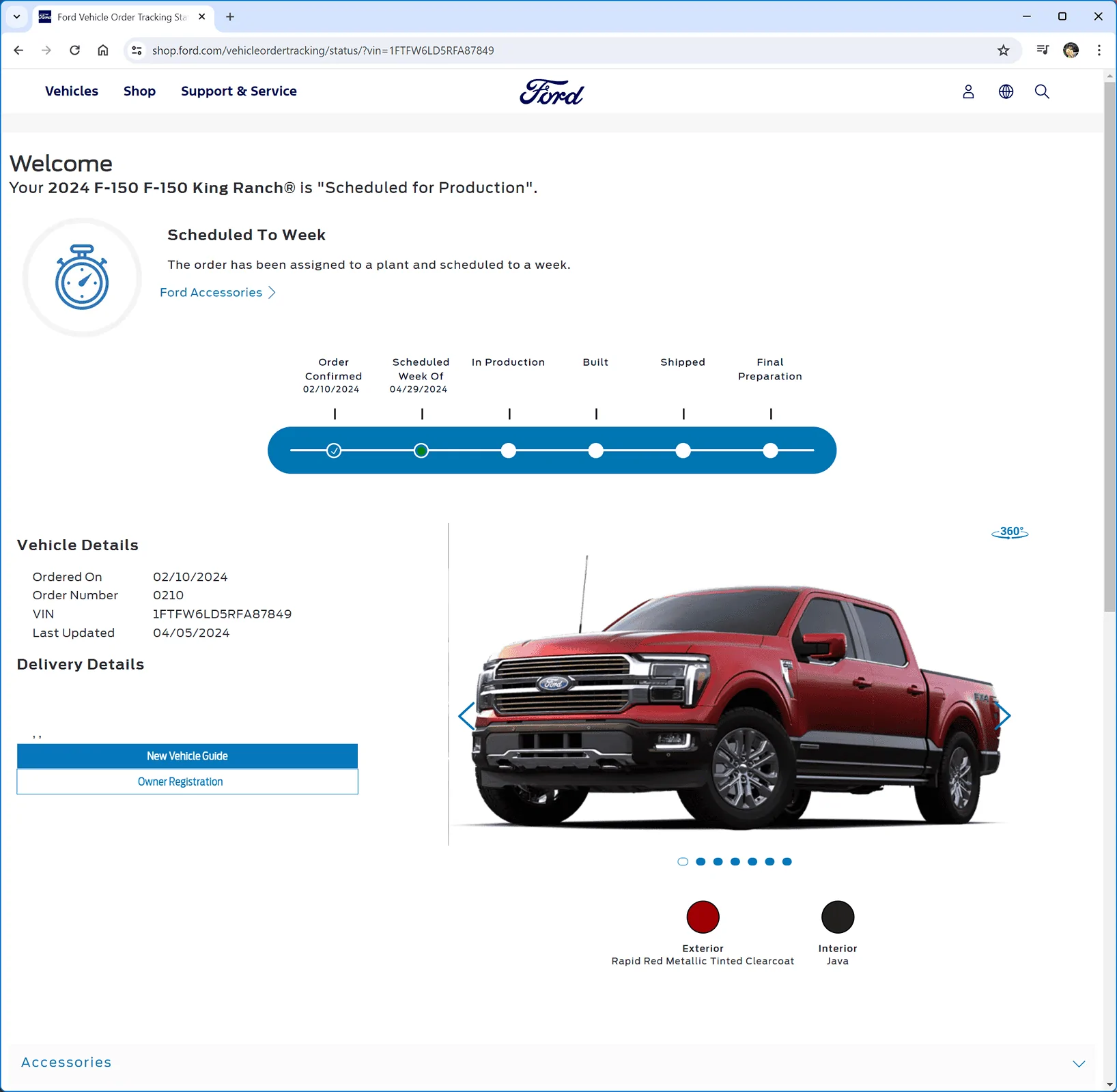Image resolution: width=1117 pixels, height=1092 pixels.
Task: Select the Ford Vehicle Order Tracking tab
Action: [x=123, y=17]
